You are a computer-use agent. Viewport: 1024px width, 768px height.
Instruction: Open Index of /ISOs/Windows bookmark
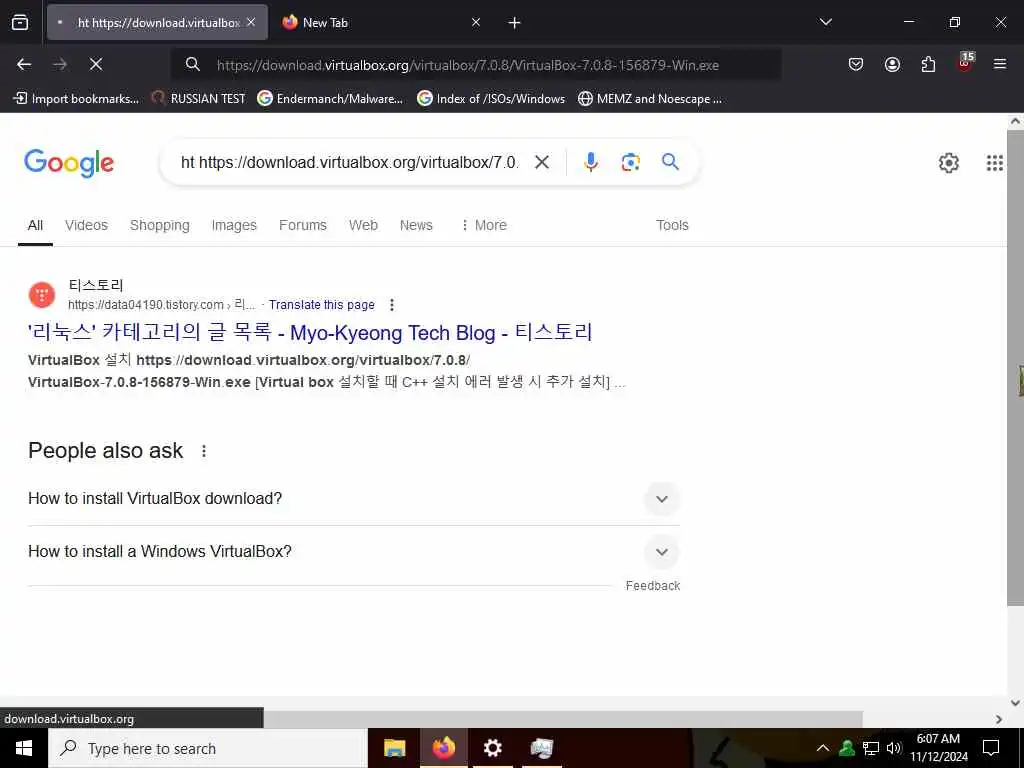[491, 99]
